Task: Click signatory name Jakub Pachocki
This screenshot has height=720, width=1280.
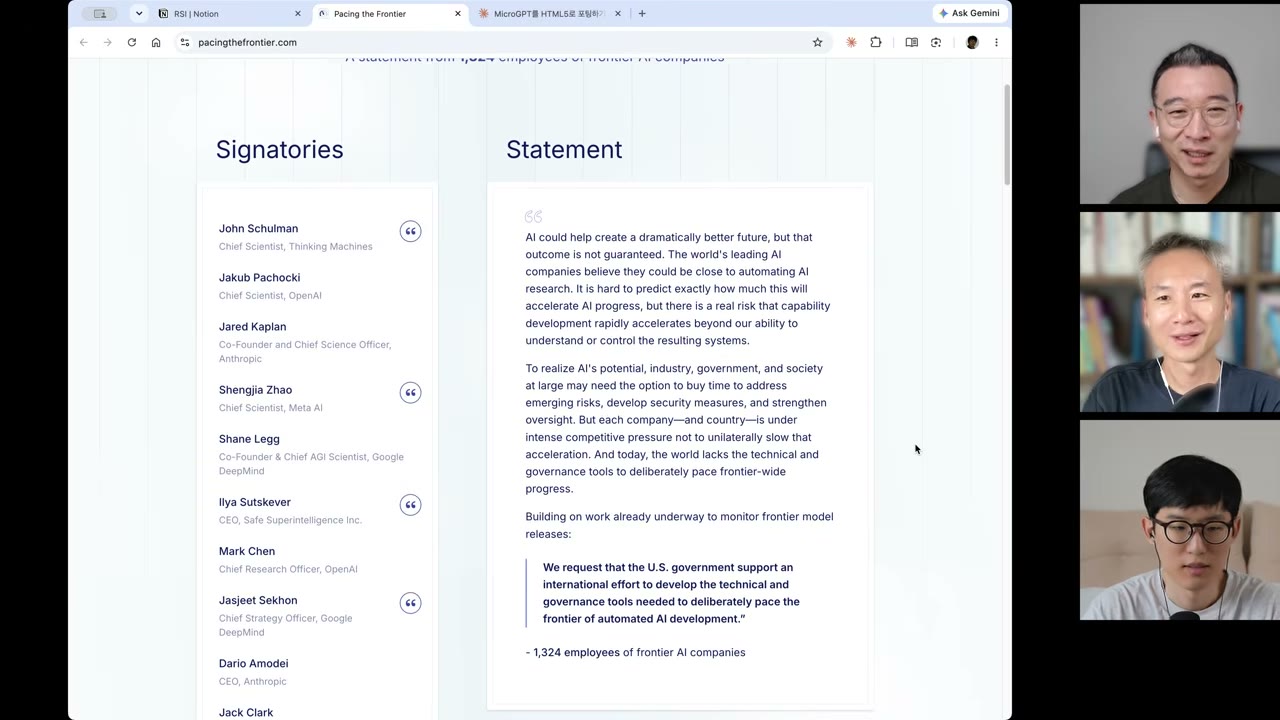Action: coord(259,277)
